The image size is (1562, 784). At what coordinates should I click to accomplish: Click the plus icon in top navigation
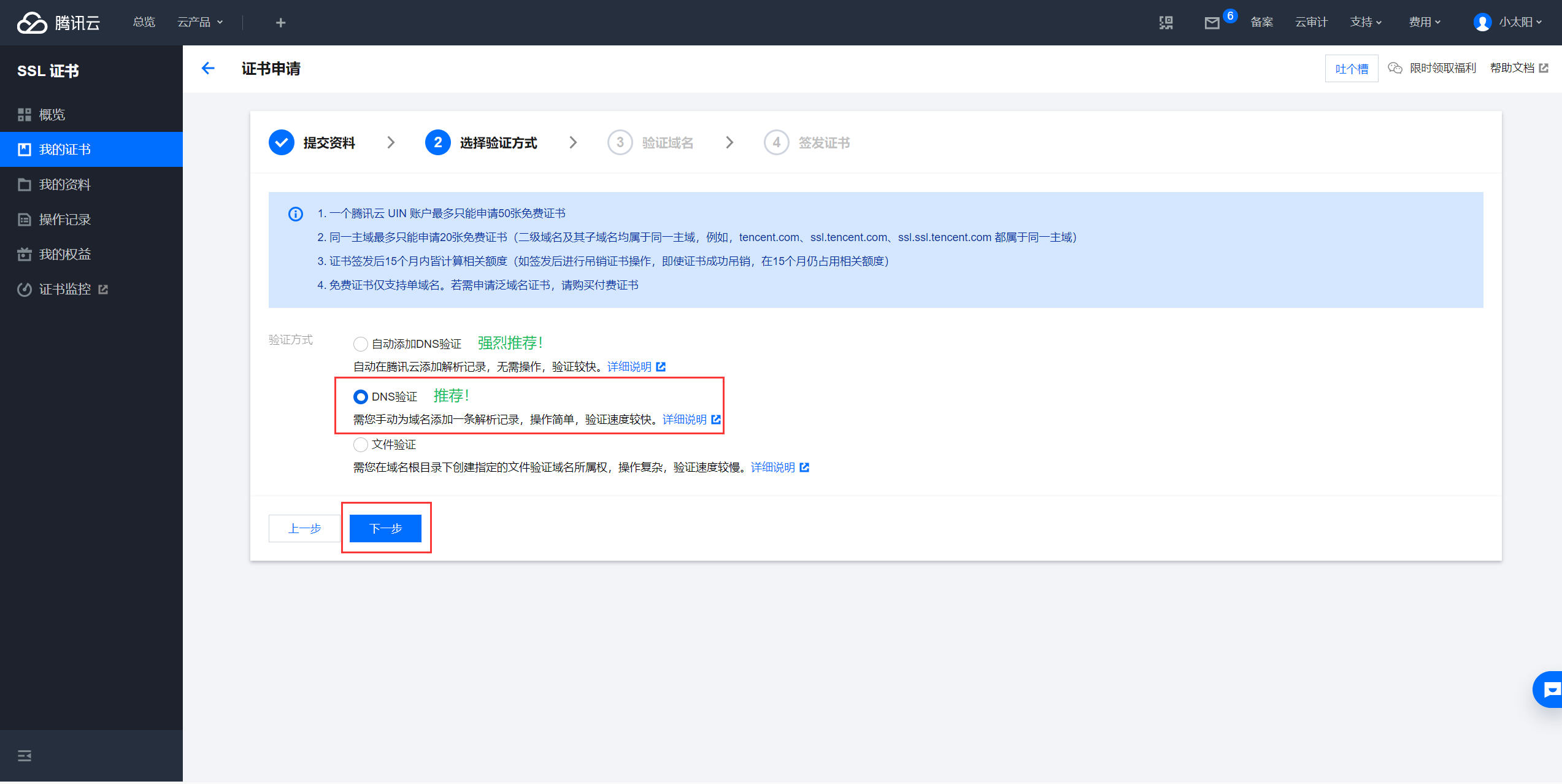point(280,23)
